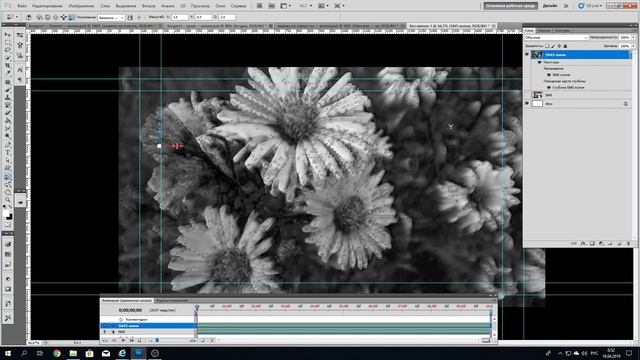Convert to frame animation button

pyautogui.click(x=485, y=340)
